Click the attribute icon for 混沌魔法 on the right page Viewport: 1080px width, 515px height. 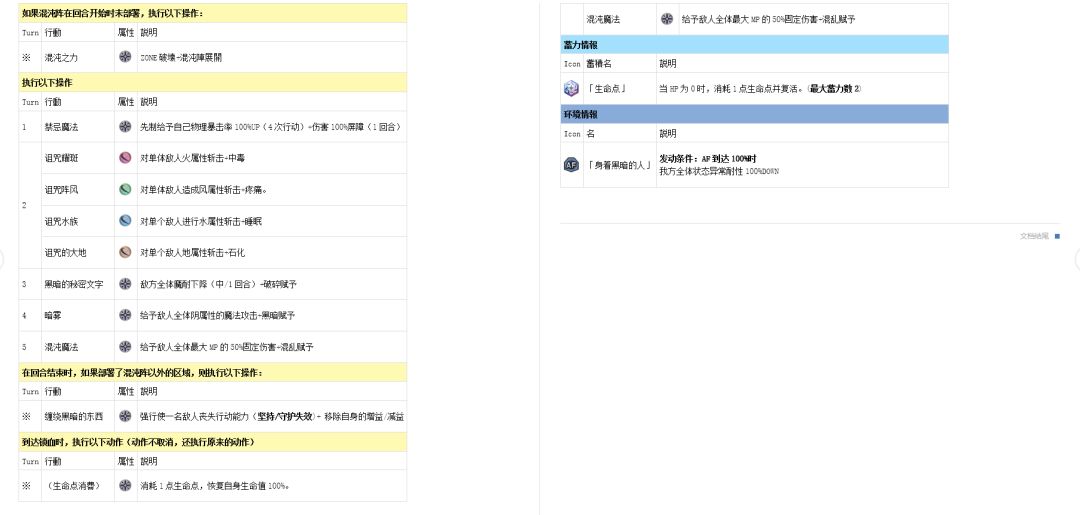tap(667, 19)
